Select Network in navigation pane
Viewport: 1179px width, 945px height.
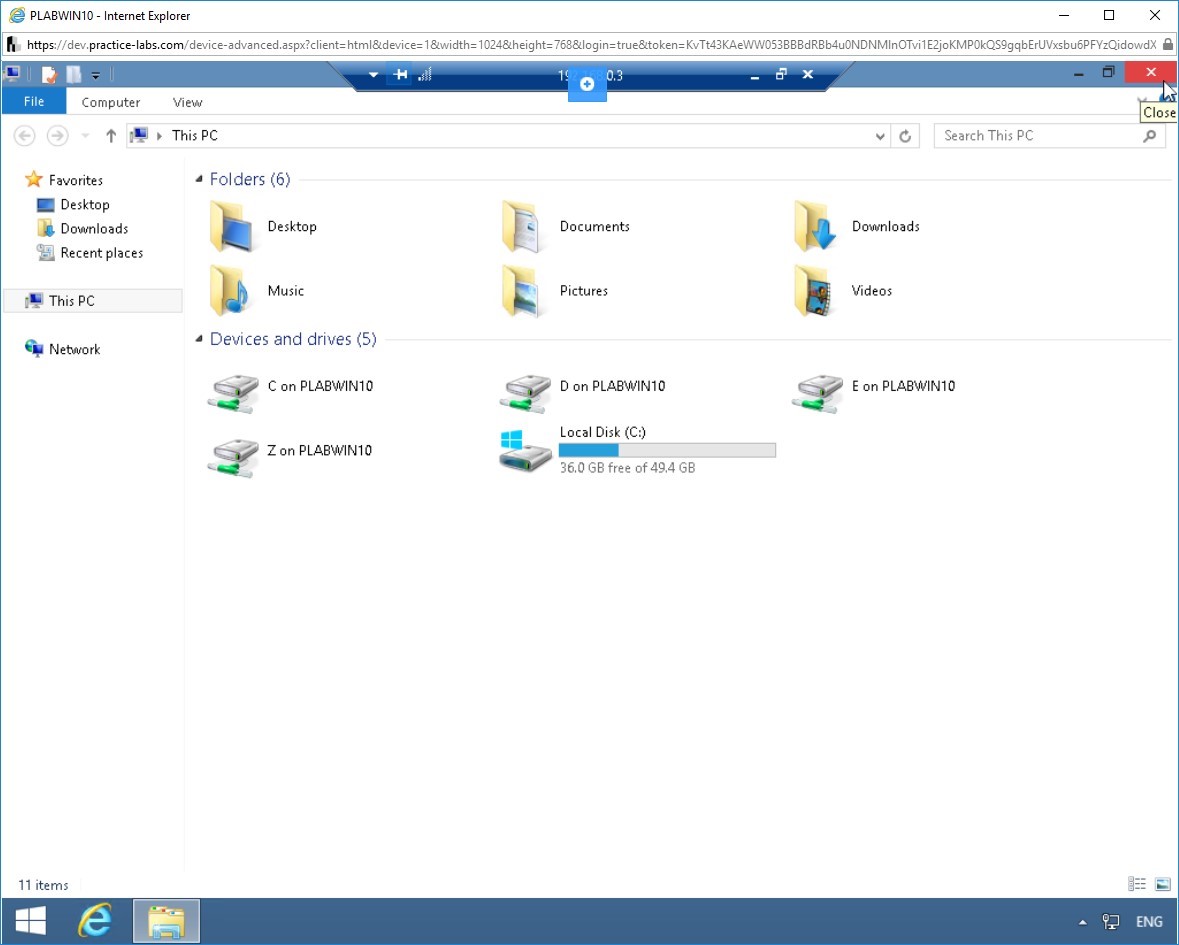coord(74,349)
